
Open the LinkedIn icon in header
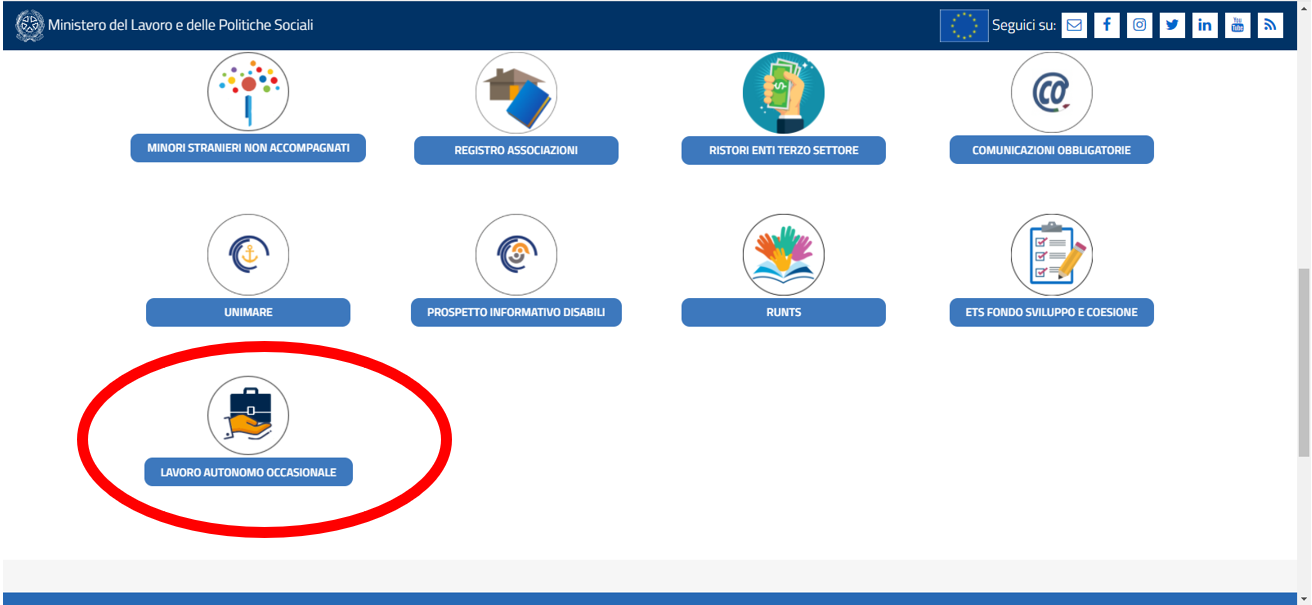tap(1205, 25)
